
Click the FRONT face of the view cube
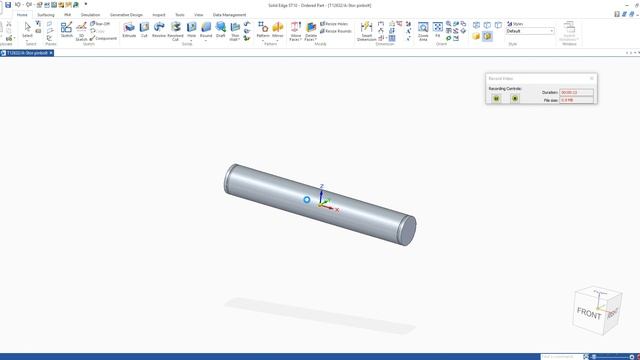click(589, 313)
